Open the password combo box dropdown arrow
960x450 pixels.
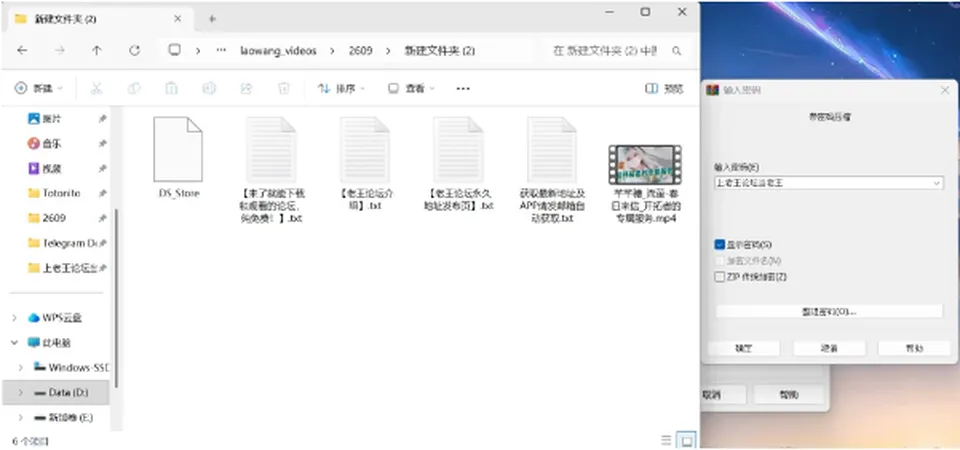pyautogui.click(x=937, y=183)
